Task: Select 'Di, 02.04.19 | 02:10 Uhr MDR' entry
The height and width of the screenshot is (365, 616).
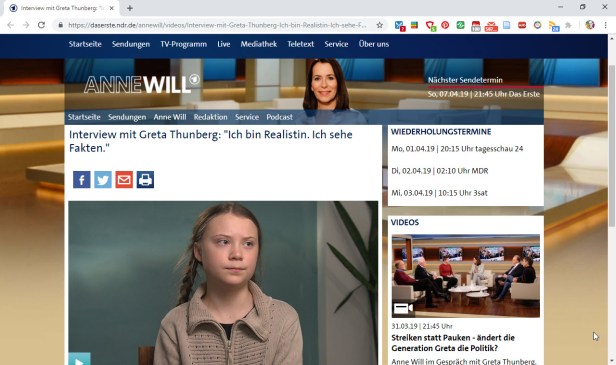Action: [440, 171]
